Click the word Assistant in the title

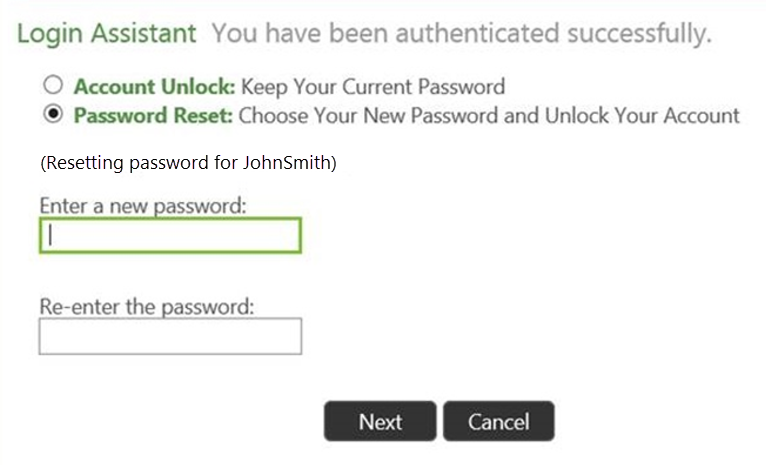(x=144, y=33)
